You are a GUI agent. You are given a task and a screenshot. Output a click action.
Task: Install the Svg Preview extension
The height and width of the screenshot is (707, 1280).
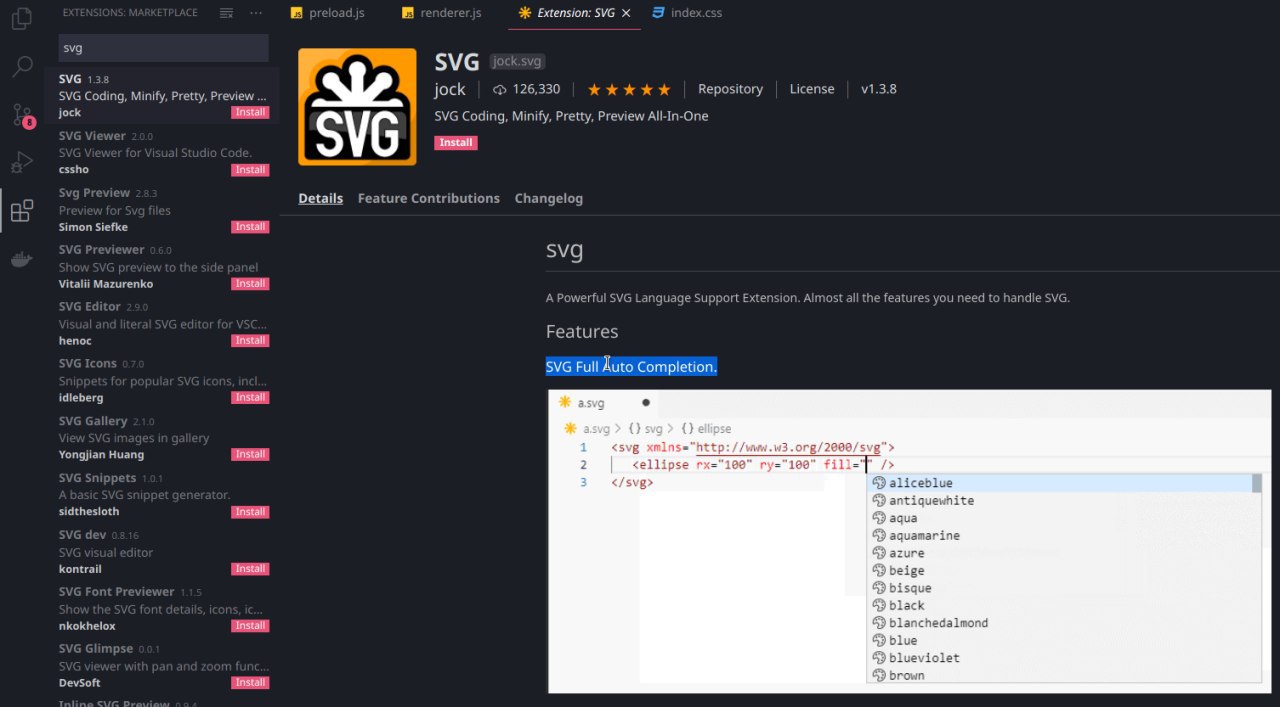(x=250, y=226)
